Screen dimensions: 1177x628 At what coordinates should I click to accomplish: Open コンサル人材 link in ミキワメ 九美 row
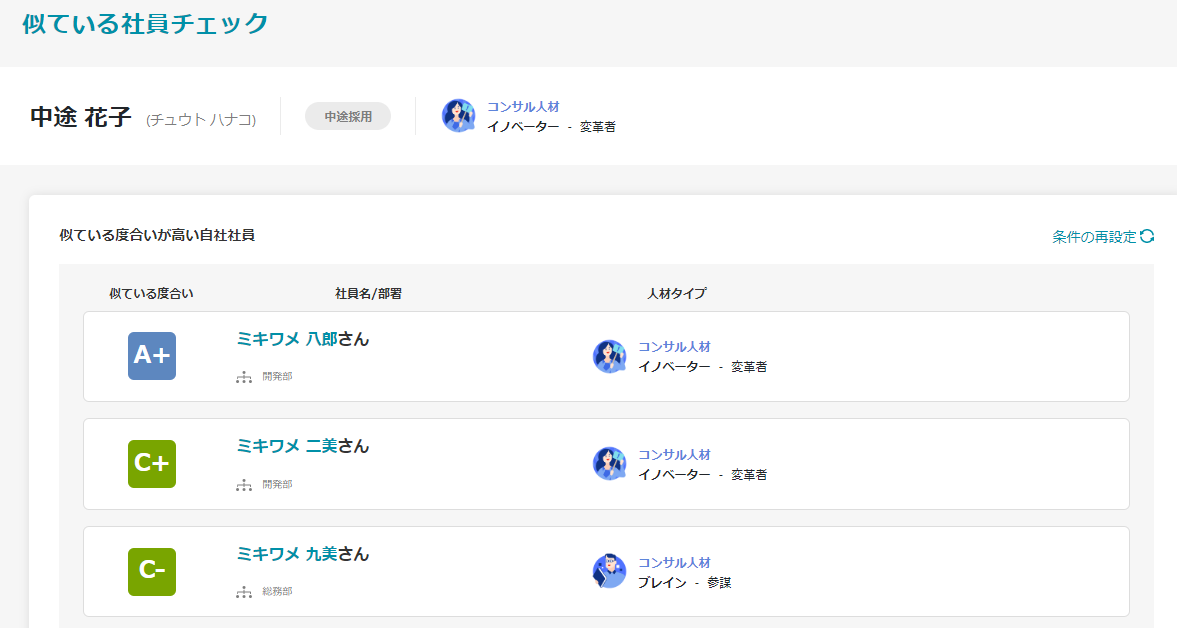pos(674,563)
